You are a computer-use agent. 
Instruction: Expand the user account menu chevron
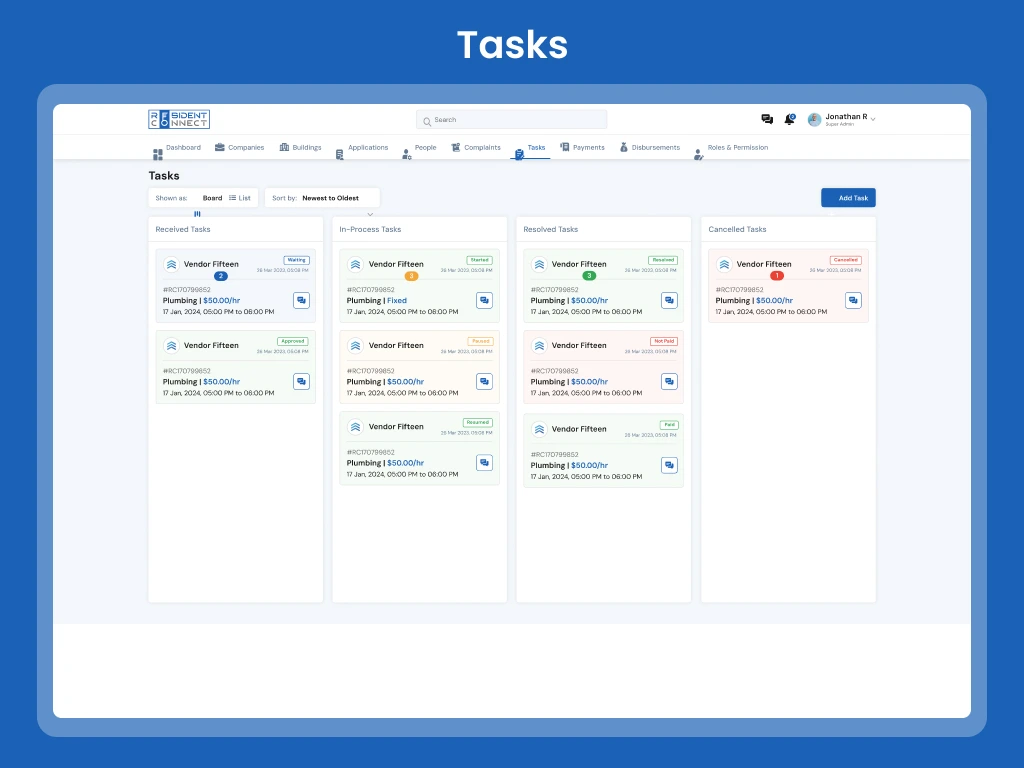coord(873,119)
